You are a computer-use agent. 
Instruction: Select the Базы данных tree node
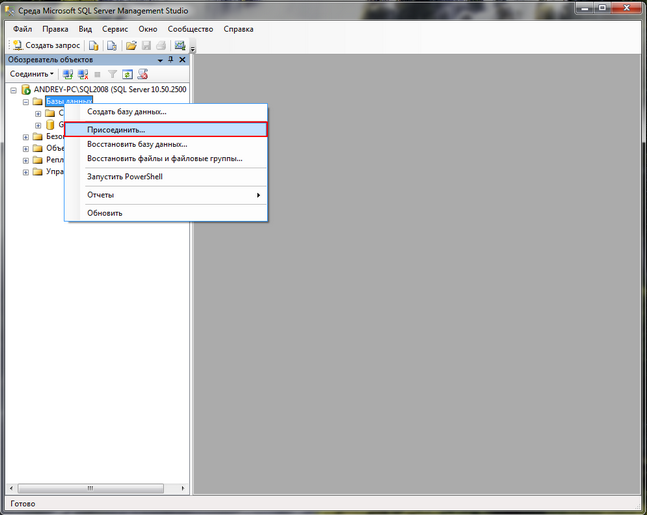(x=69, y=101)
